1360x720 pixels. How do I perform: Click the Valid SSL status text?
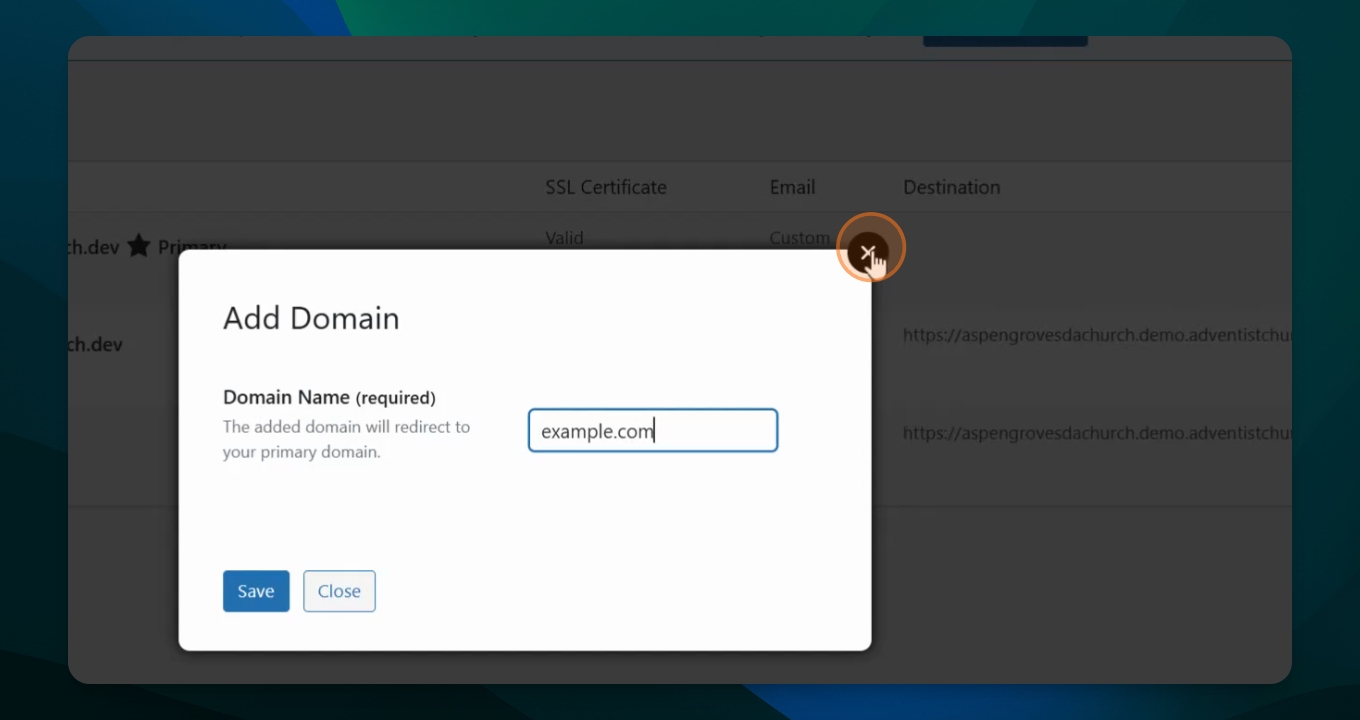pos(564,238)
